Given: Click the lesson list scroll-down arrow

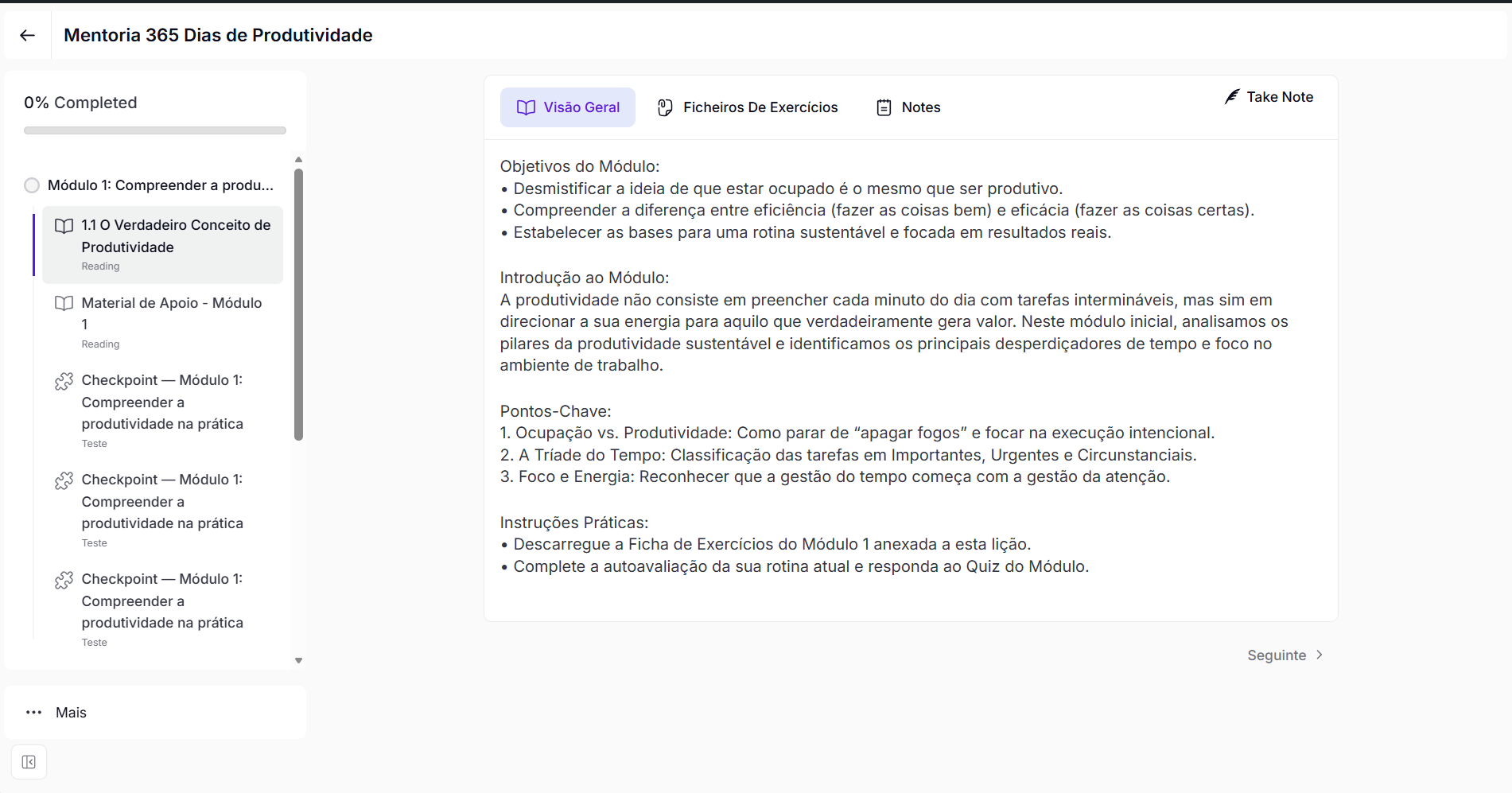Looking at the screenshot, I should pyautogui.click(x=298, y=660).
